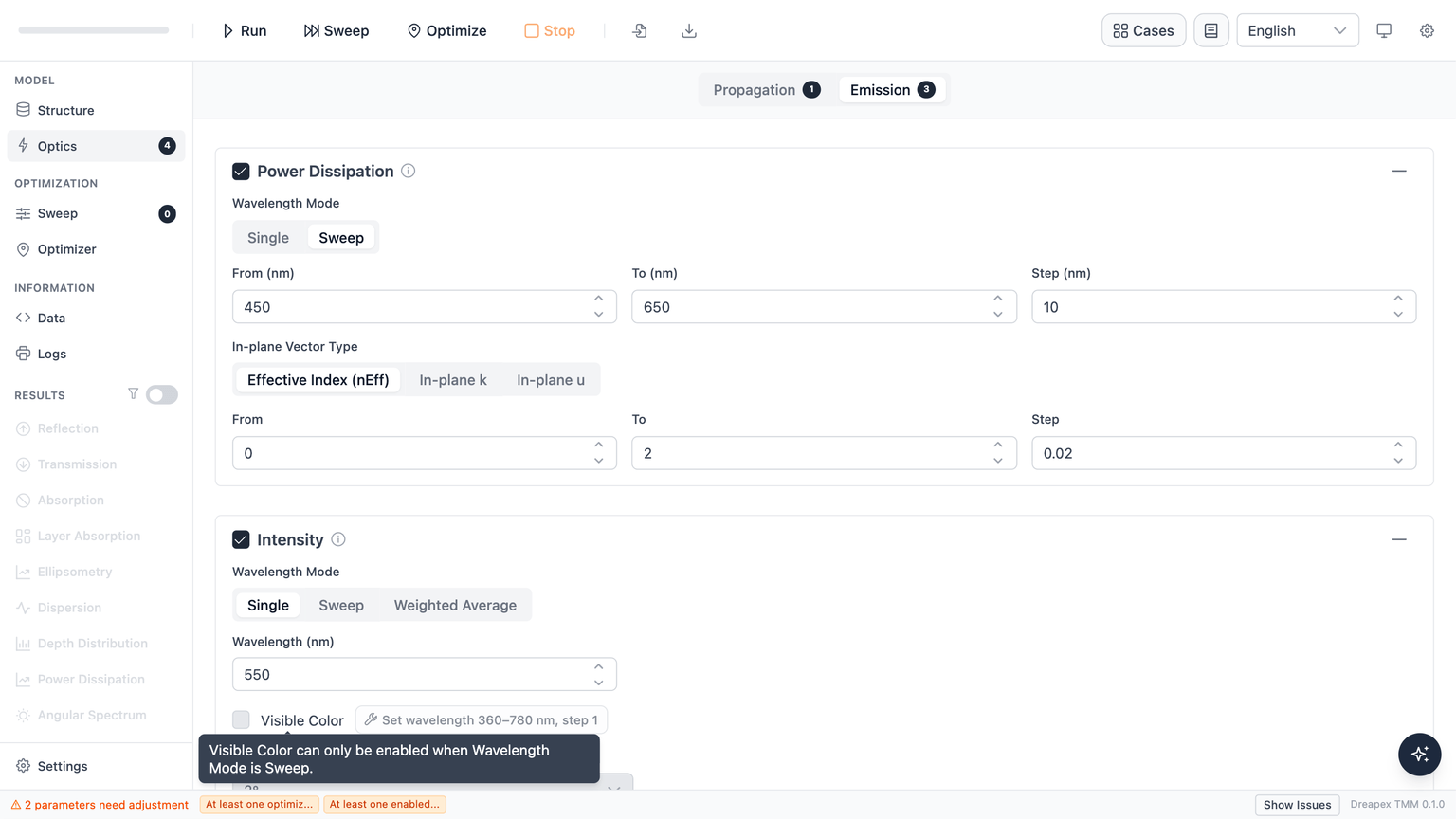Select In-plane k vector type
The image size is (1456, 819).
click(x=453, y=380)
